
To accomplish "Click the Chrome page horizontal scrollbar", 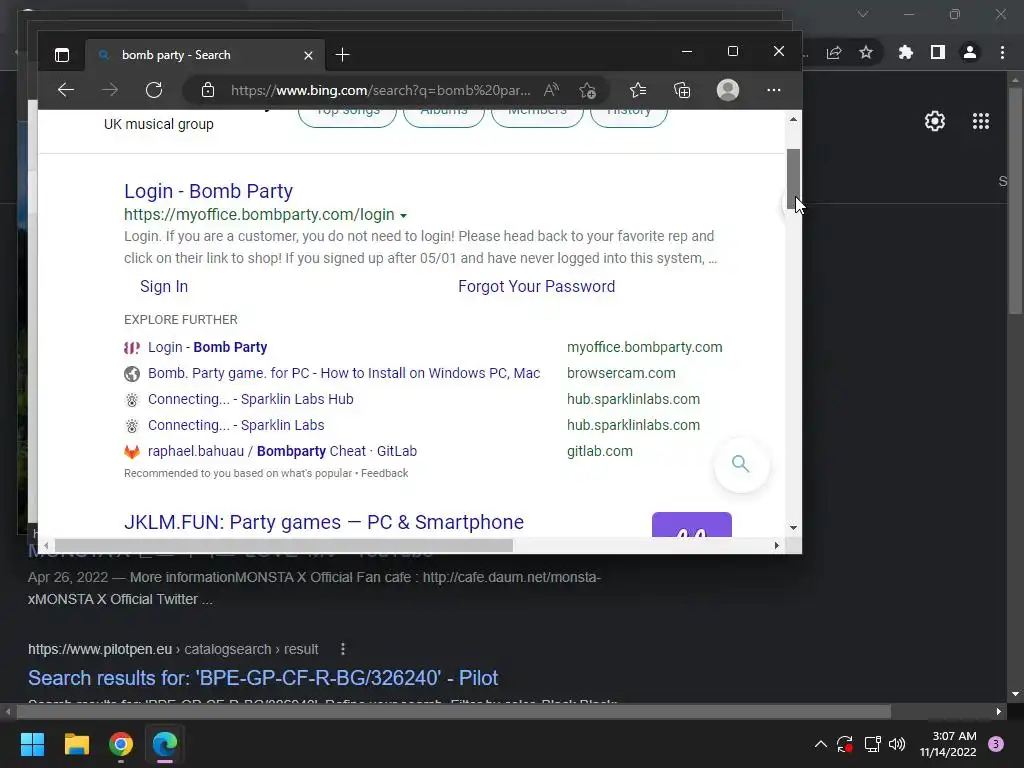I will coord(454,711).
